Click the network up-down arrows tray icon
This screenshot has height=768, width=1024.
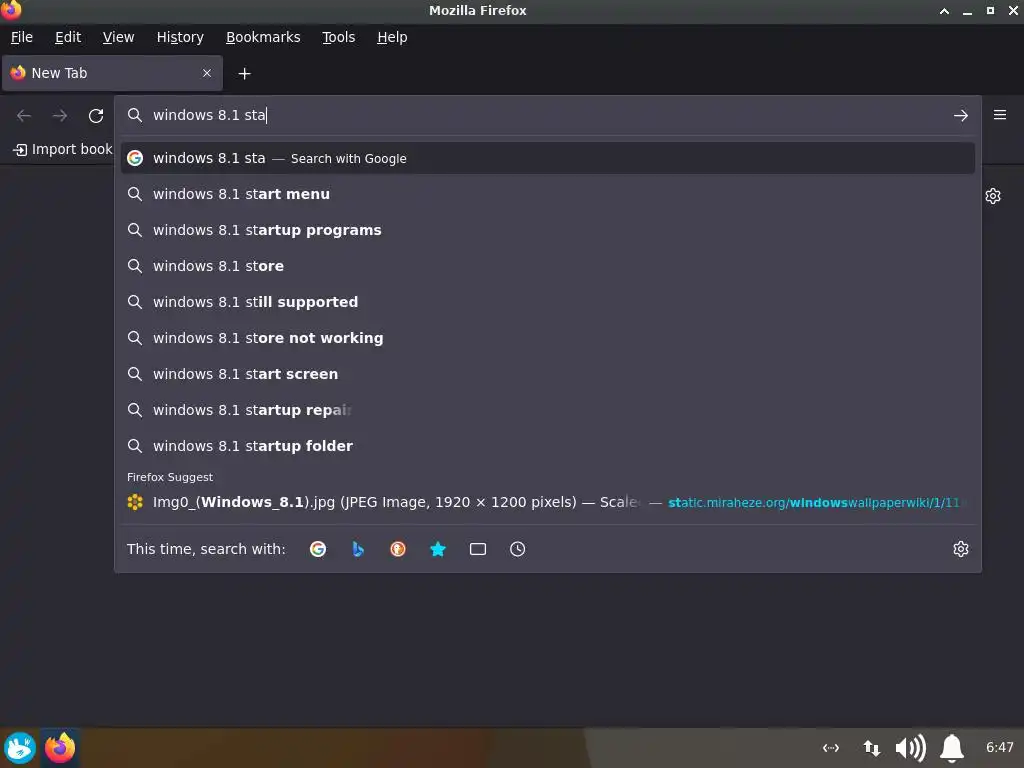[872, 748]
